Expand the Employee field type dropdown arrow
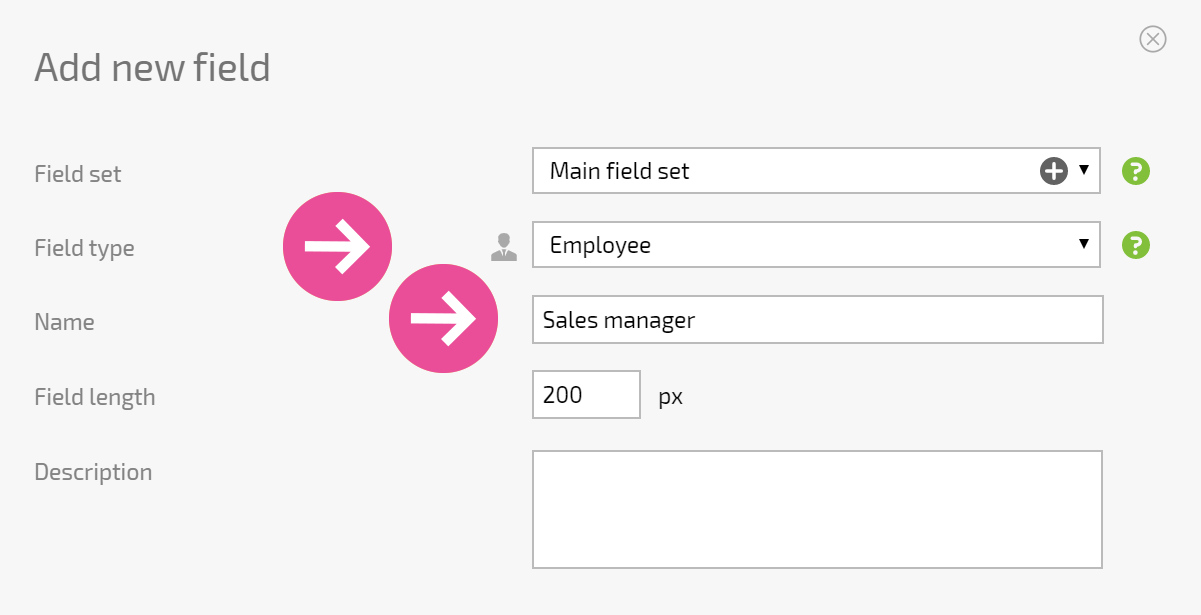 point(1084,245)
